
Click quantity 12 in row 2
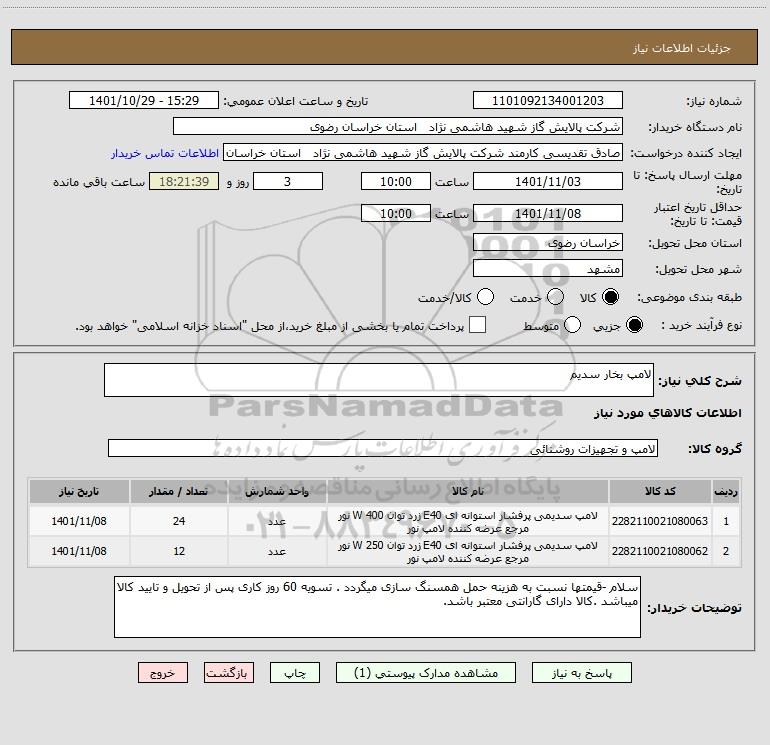(x=179, y=551)
